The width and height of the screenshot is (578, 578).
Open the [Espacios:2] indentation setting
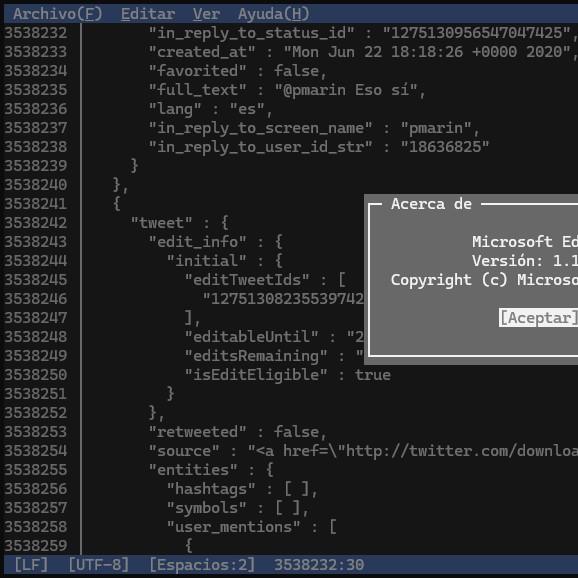tap(202, 565)
